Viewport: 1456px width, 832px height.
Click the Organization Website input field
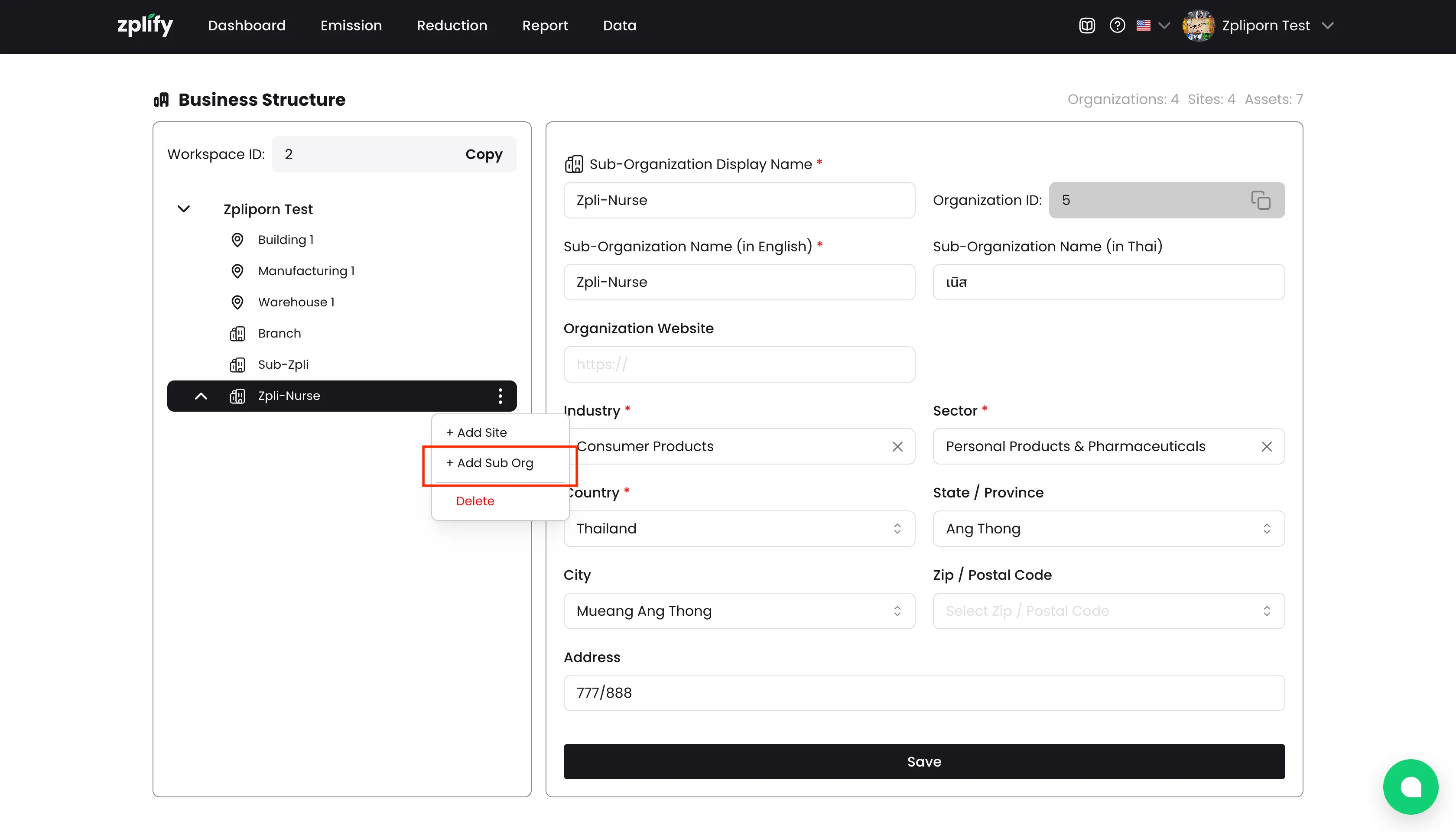(739, 364)
